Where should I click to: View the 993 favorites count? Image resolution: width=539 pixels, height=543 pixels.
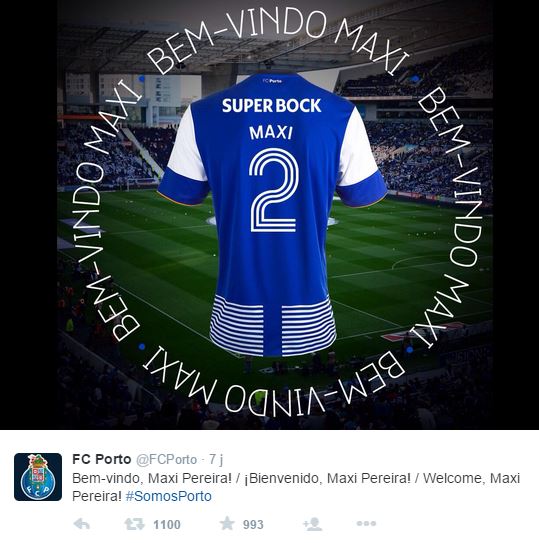[x=253, y=525]
